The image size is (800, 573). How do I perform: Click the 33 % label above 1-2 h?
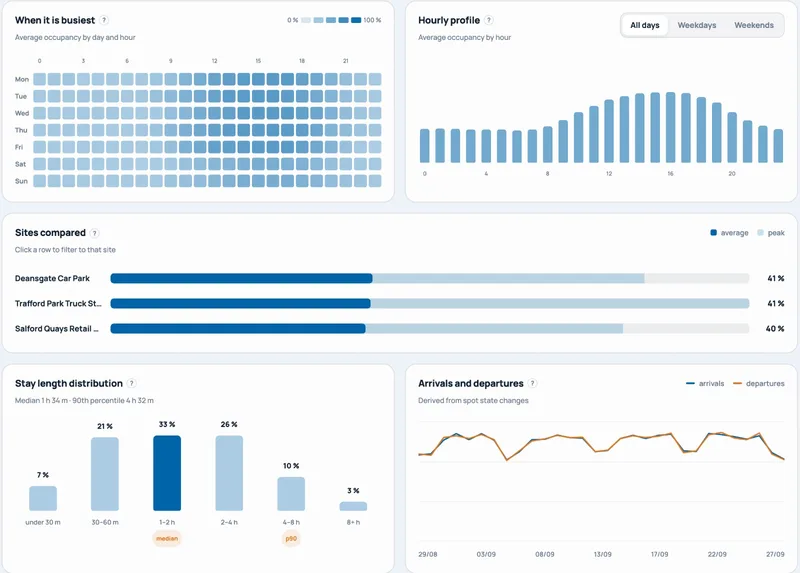pyautogui.click(x=167, y=425)
